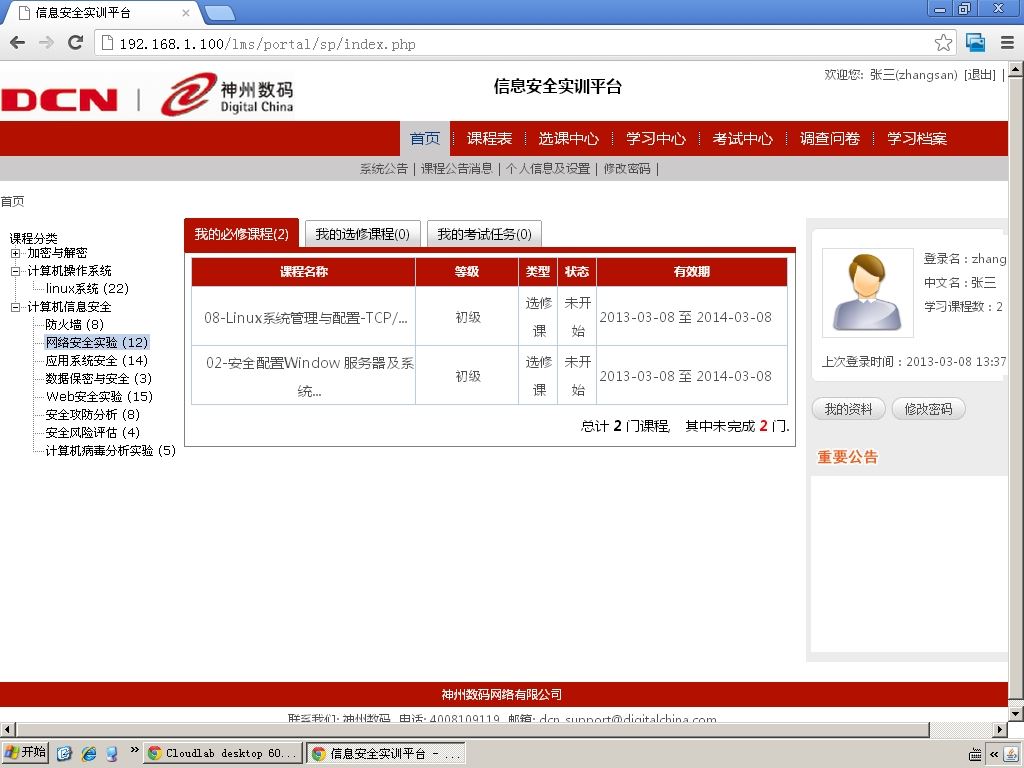
Task: Click the 我的资料 button
Action: tap(848, 409)
